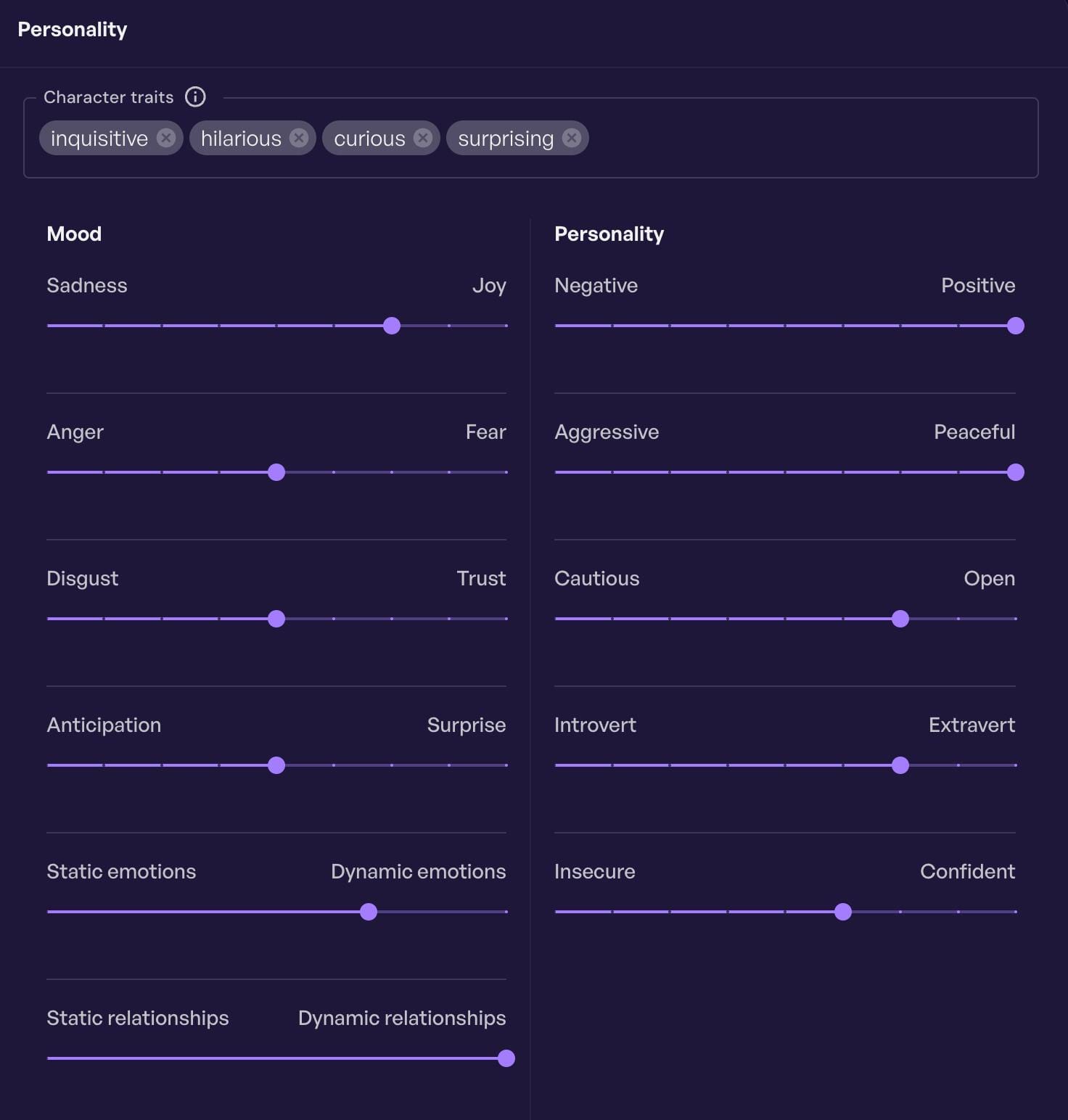Click the Cautious–Open slider handle
Screen dimensions: 1068x1120
(x=900, y=619)
